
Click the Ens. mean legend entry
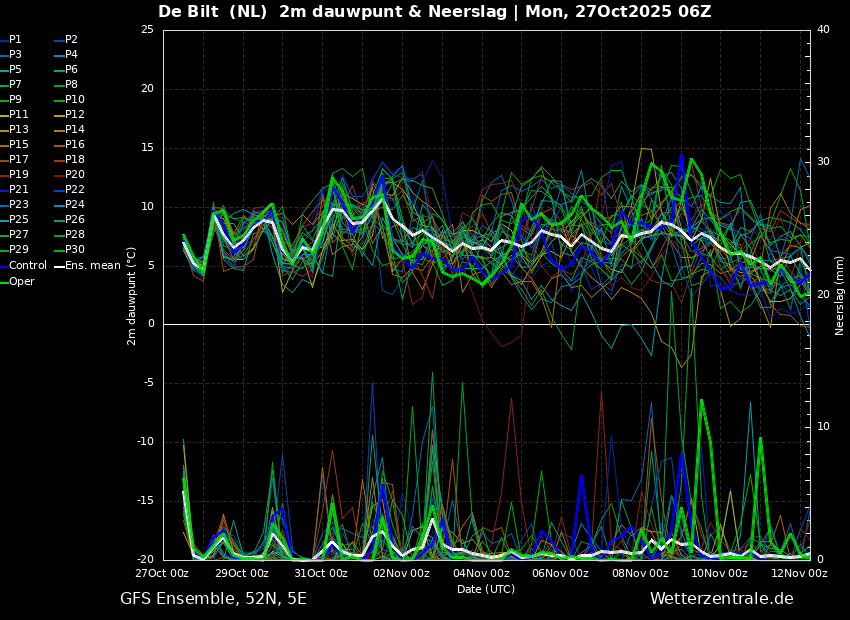pos(87,266)
